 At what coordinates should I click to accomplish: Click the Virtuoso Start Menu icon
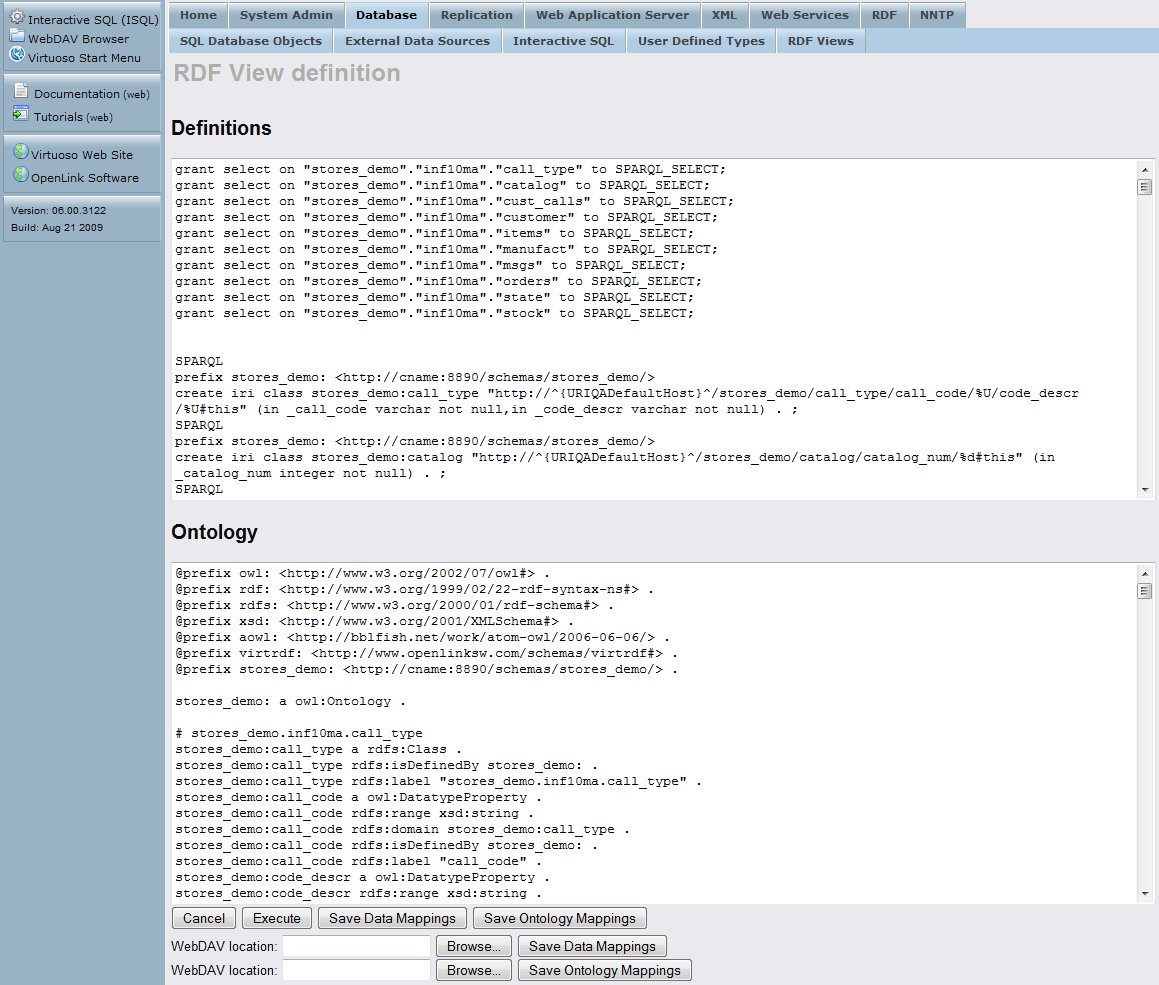coord(17,55)
